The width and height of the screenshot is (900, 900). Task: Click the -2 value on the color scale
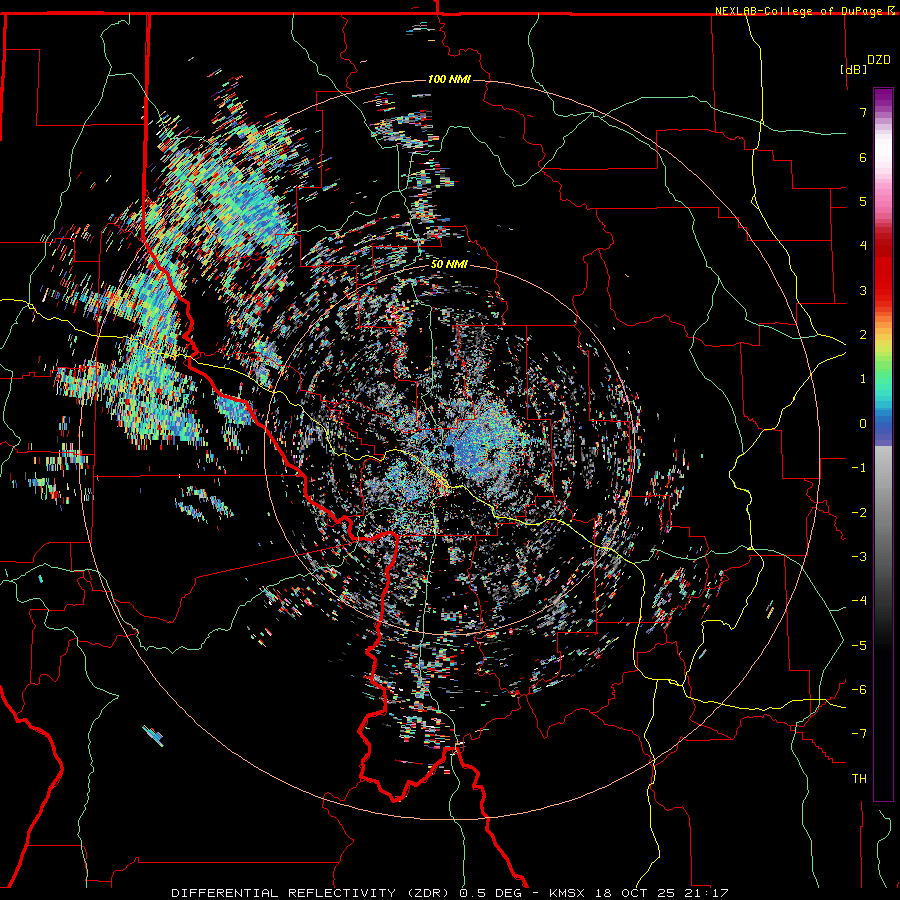click(x=859, y=513)
